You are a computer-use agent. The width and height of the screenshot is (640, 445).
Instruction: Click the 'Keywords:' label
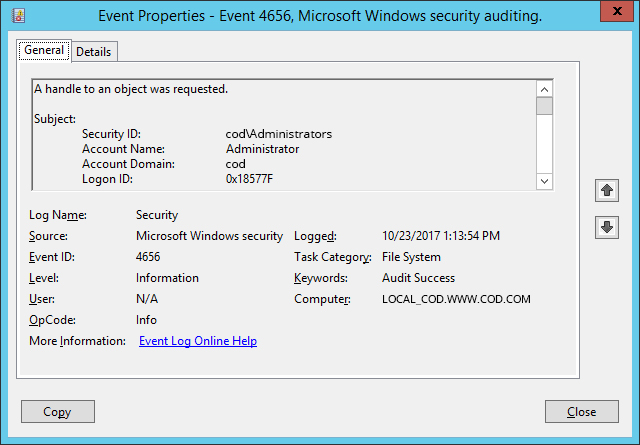321,278
